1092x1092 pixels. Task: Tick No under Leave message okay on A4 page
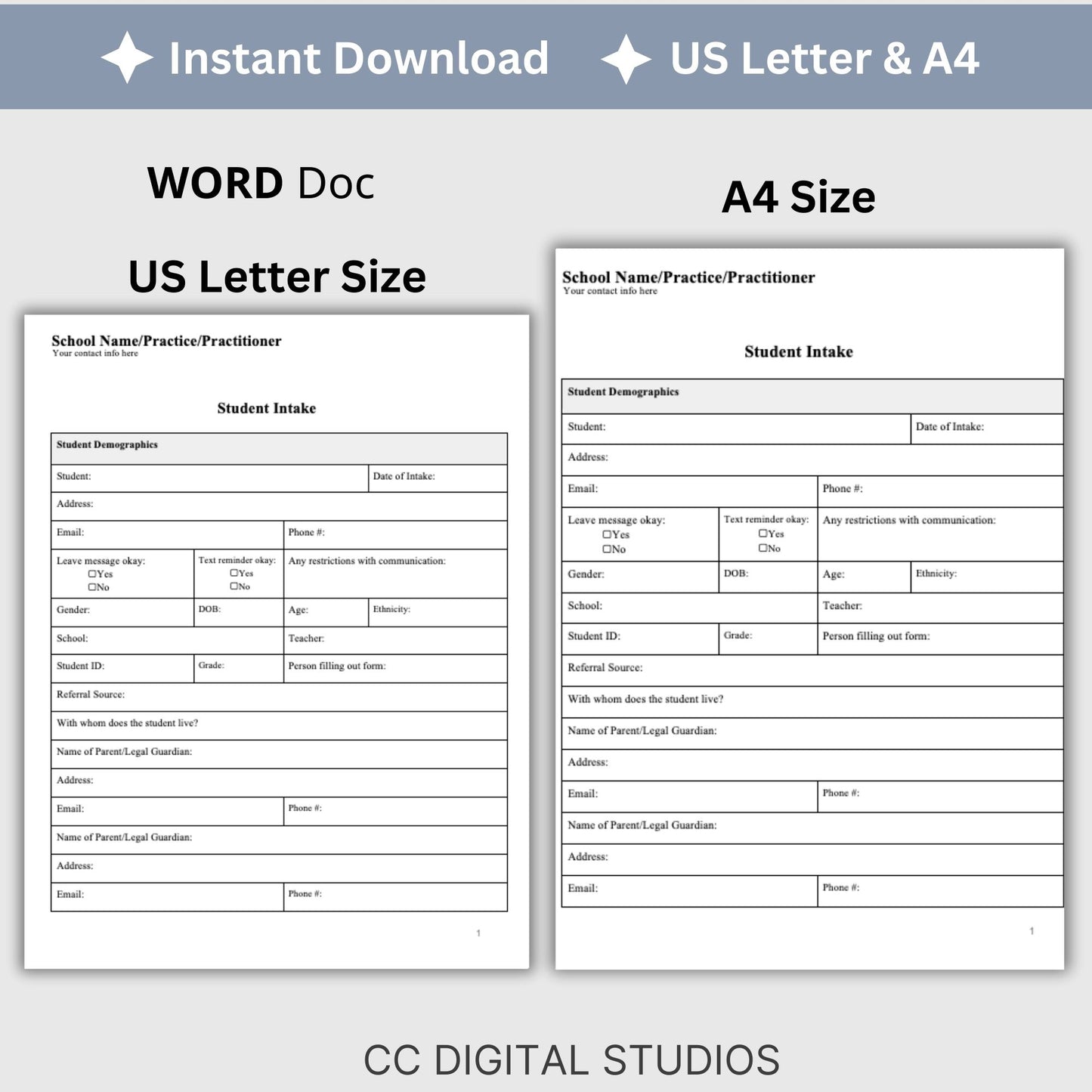coord(607,549)
